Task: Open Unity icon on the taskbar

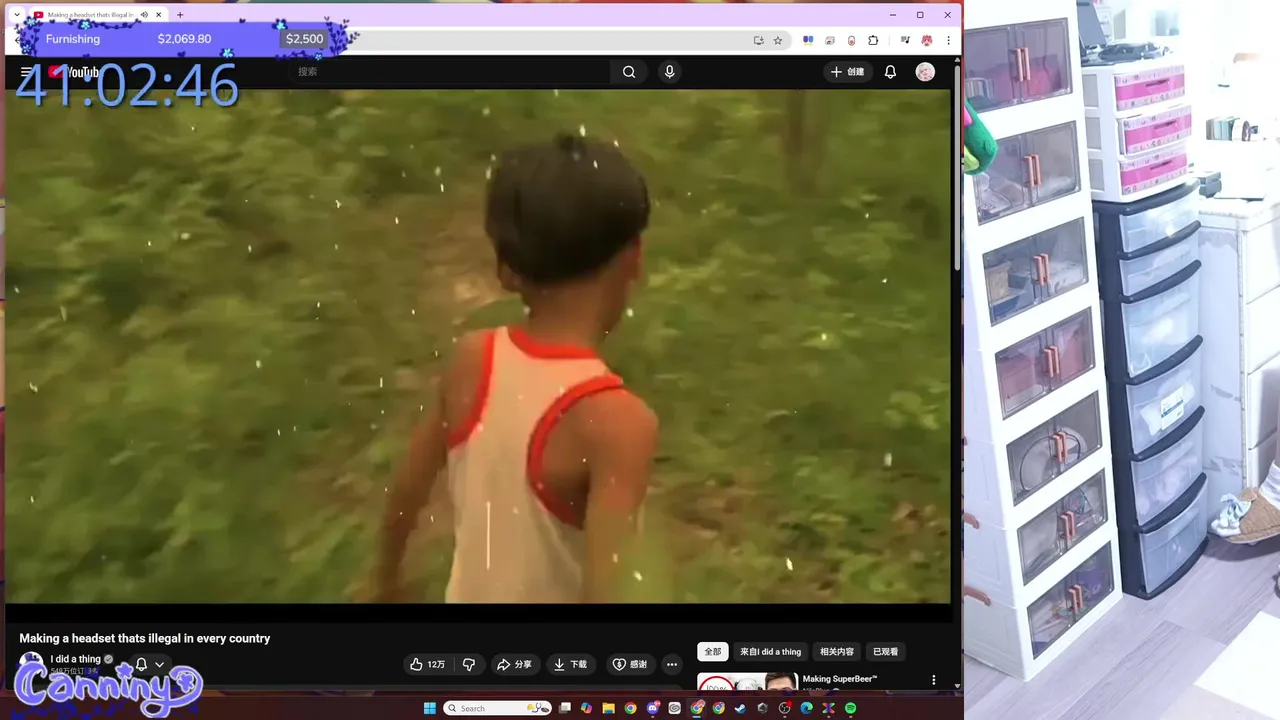Action: tap(762, 708)
